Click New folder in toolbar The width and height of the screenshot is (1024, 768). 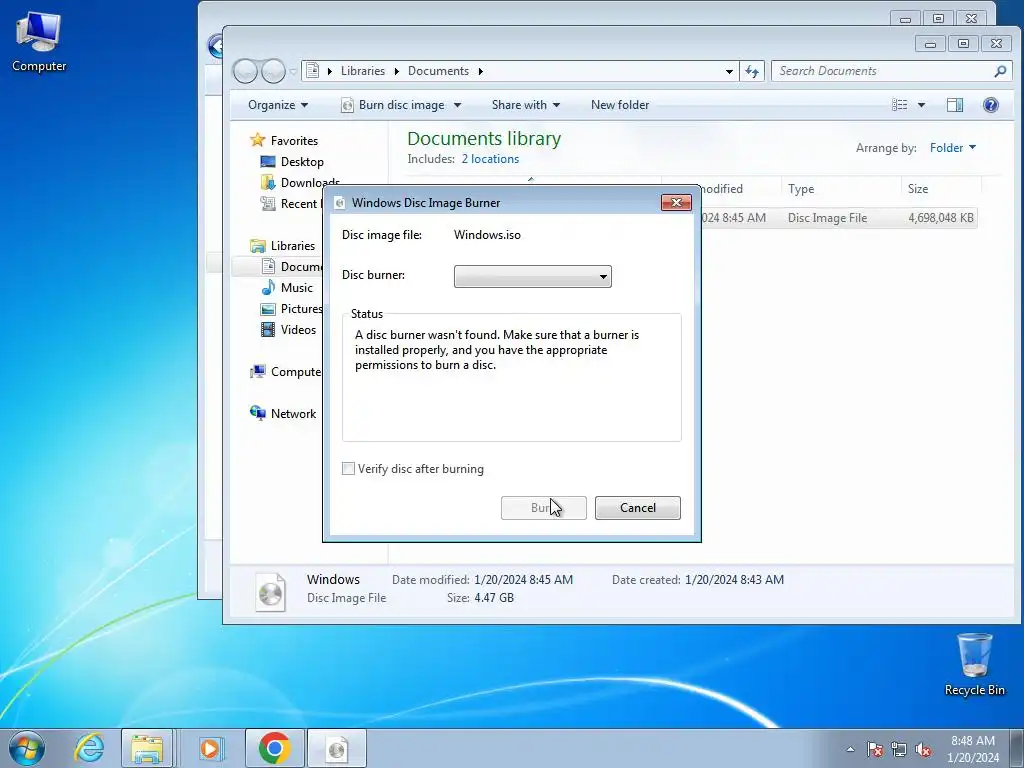620,104
